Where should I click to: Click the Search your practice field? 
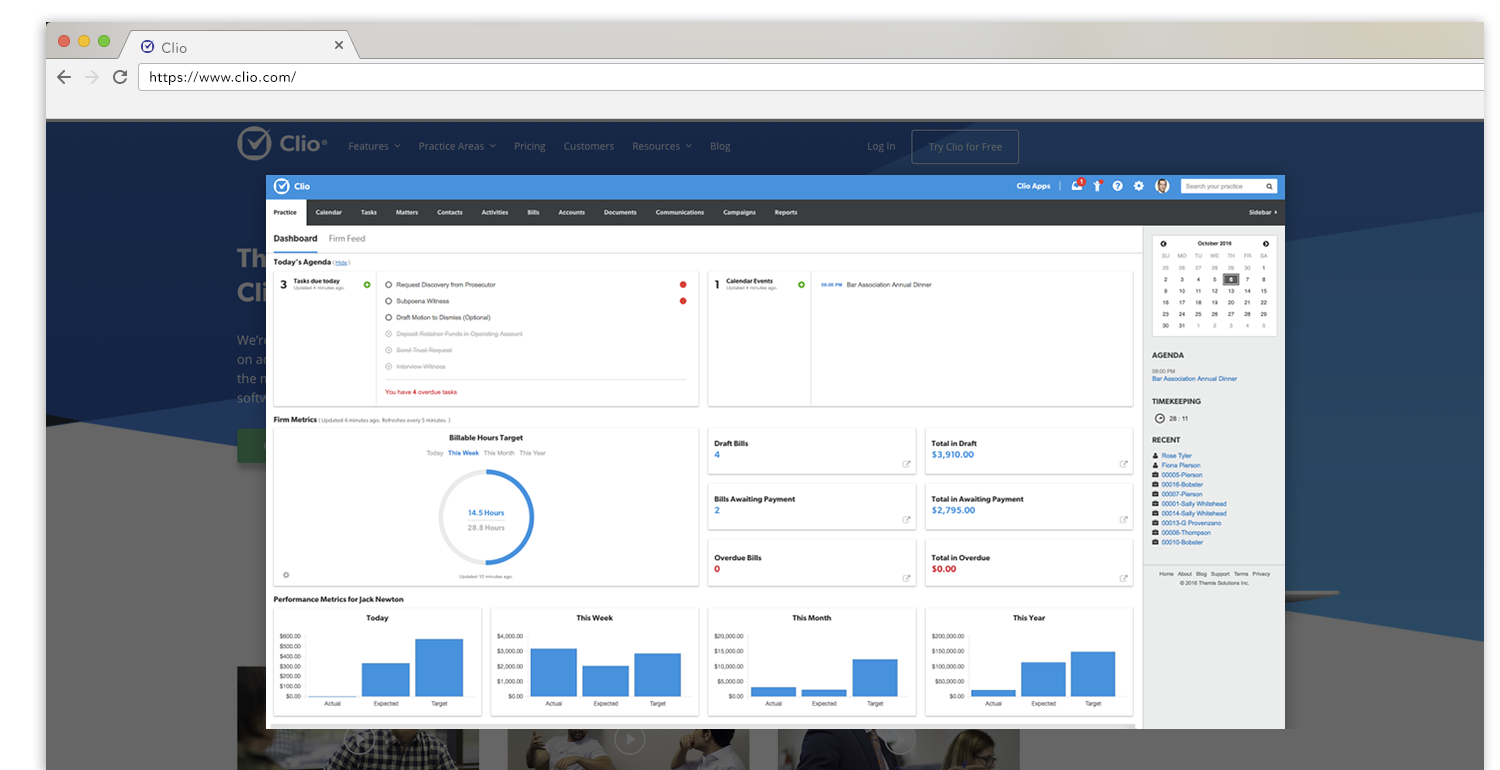[x=1222, y=186]
